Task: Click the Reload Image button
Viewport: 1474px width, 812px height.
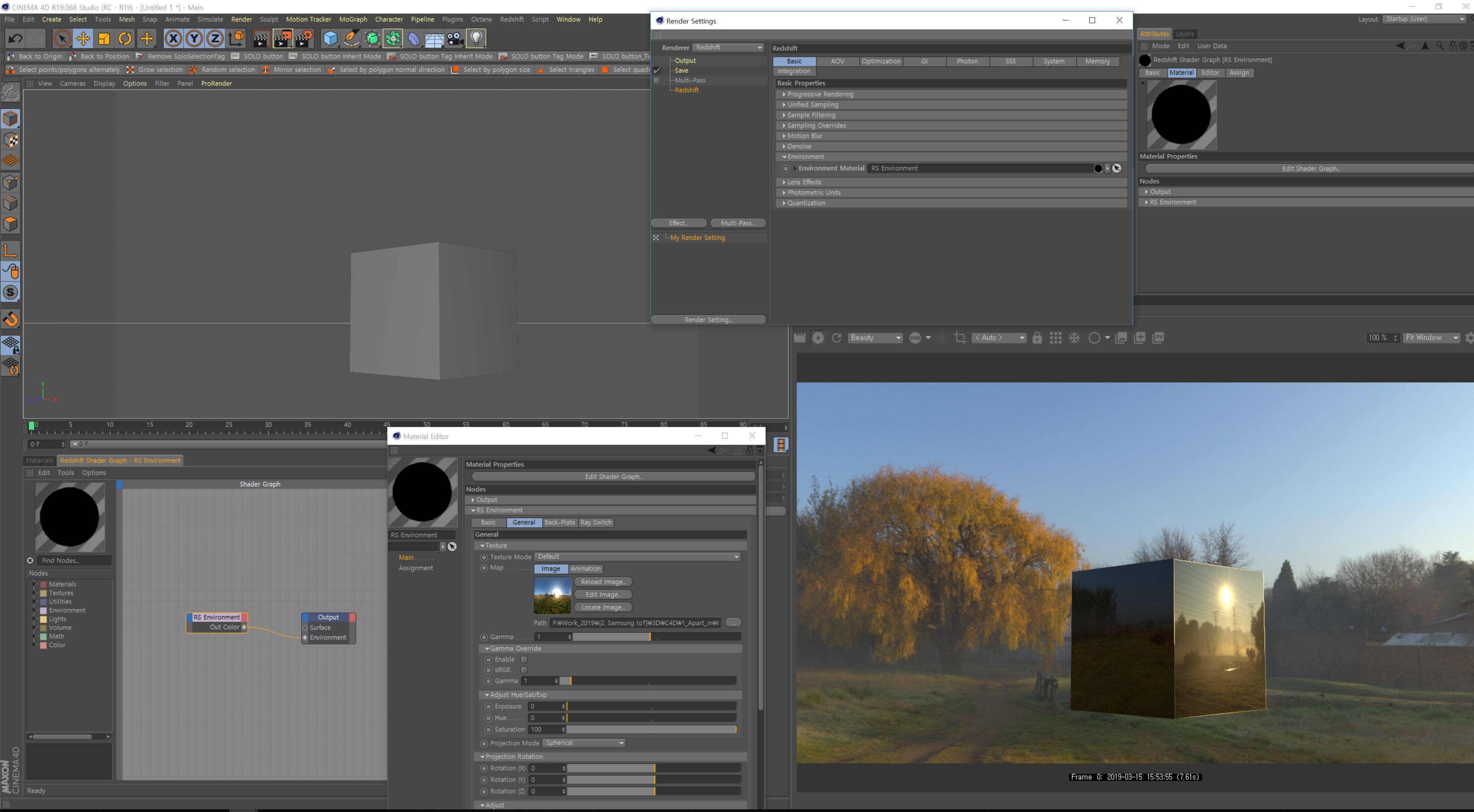Action: point(602,582)
